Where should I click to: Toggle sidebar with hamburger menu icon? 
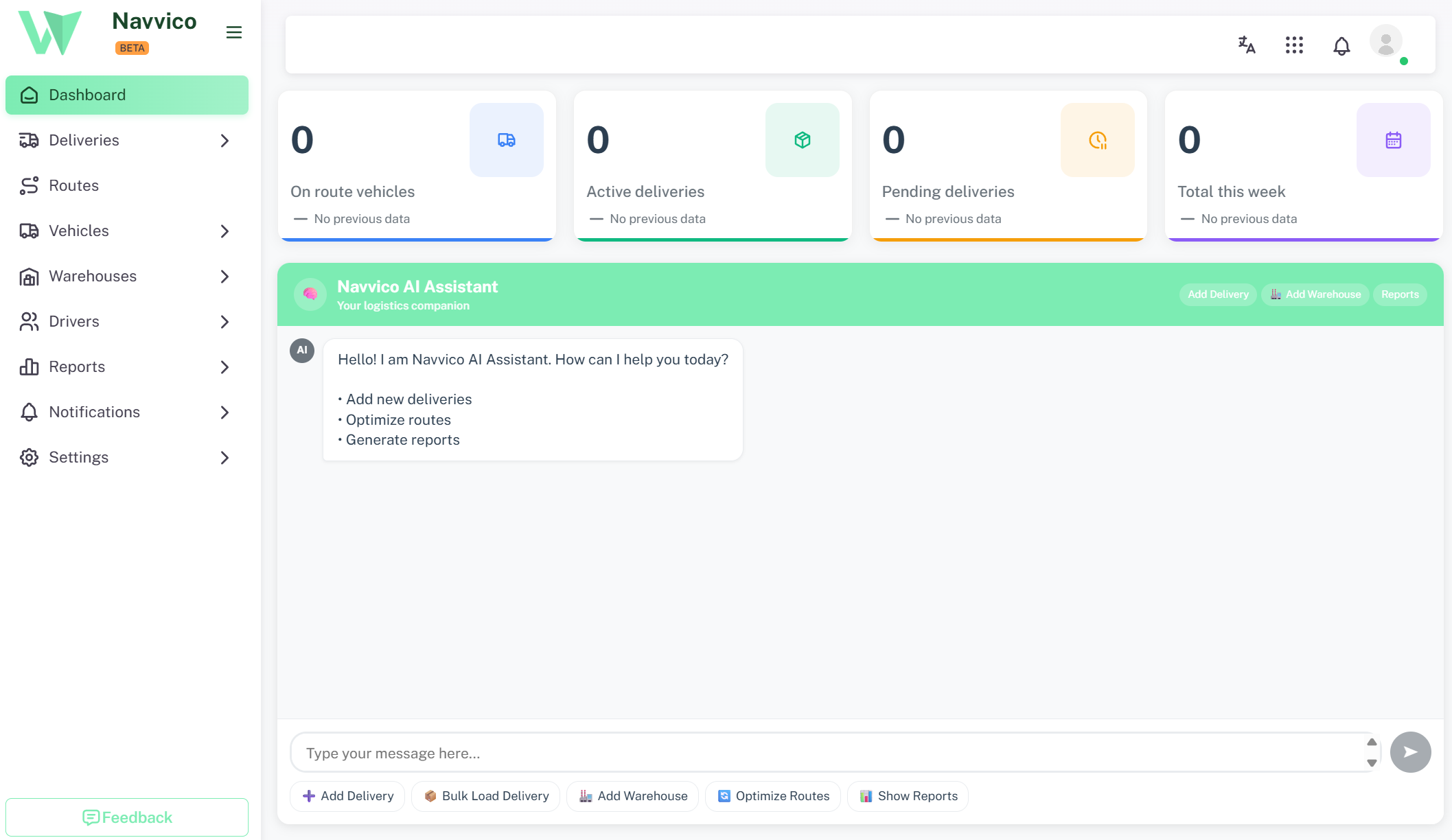[x=234, y=32]
